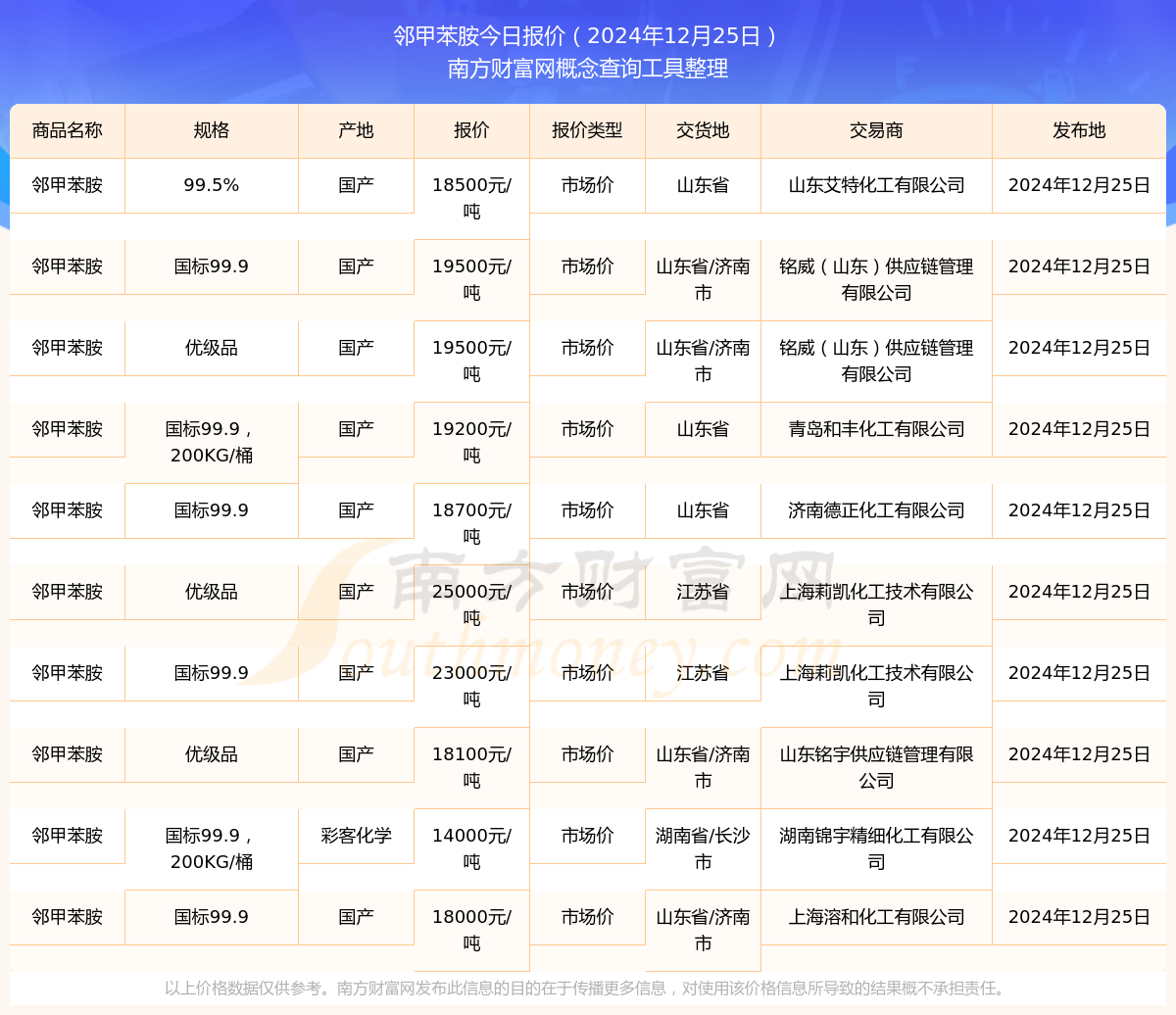Image resolution: width=1176 pixels, height=1015 pixels.
Task: Click the '产地' column header
Action: pos(356,130)
